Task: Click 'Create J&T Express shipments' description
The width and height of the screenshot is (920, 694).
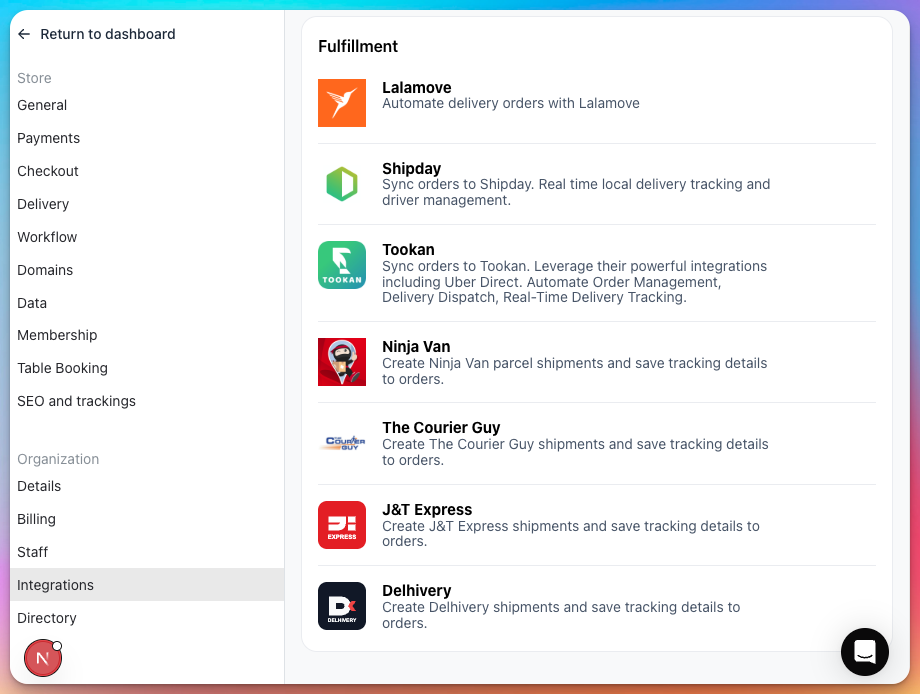Action: [x=571, y=533]
